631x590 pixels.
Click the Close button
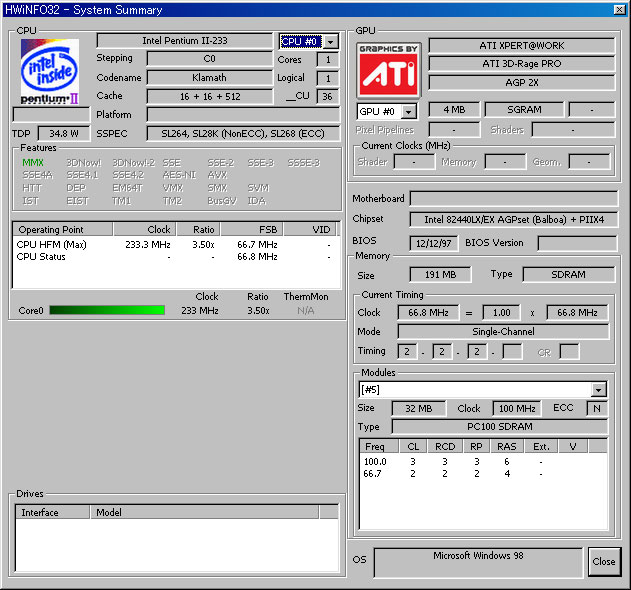(x=604, y=561)
